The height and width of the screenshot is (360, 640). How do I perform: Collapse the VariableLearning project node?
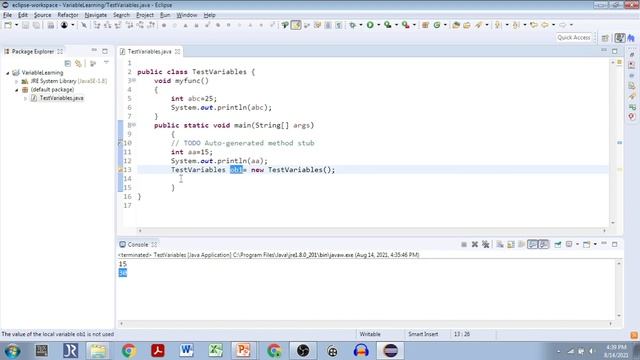click(8, 73)
